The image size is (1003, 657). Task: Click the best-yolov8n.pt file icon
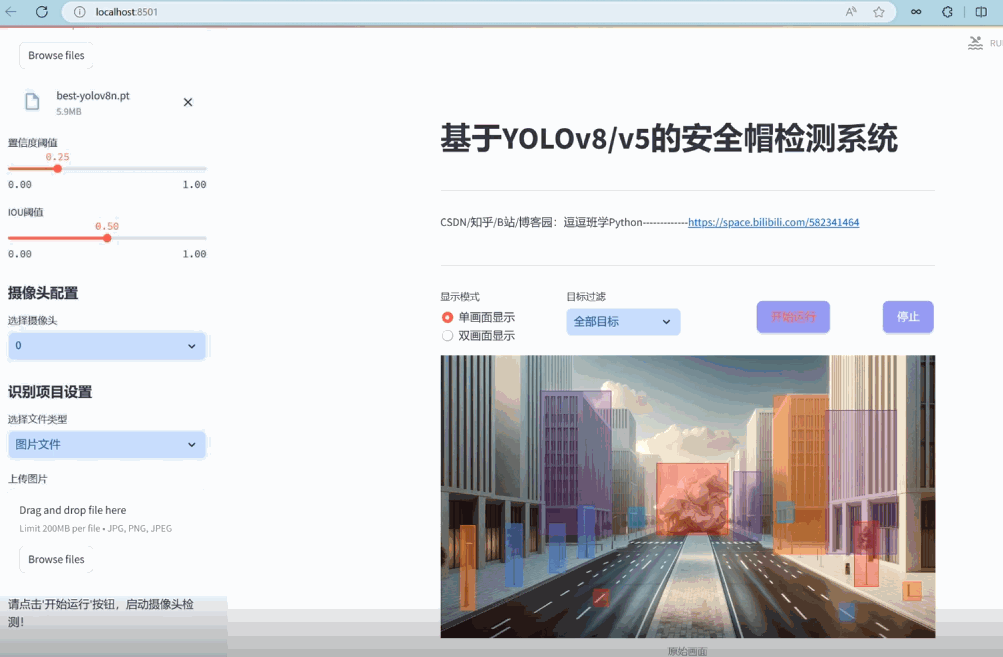pos(32,101)
